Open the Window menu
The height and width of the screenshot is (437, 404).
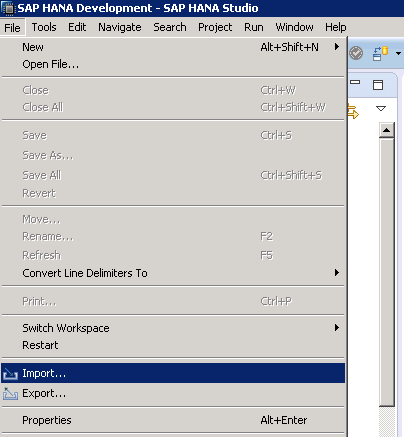tap(294, 27)
